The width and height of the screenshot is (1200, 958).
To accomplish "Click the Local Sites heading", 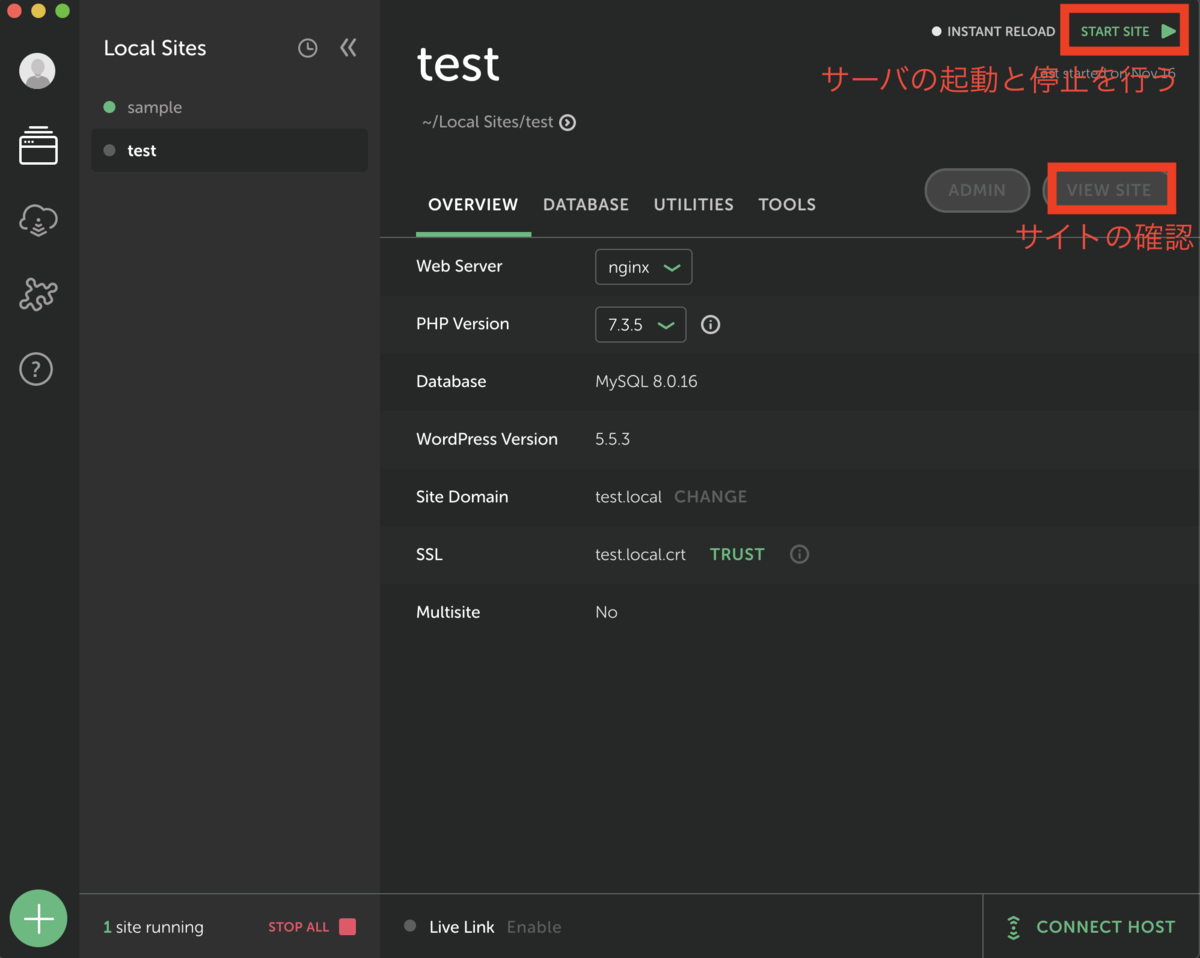I will tap(155, 48).
